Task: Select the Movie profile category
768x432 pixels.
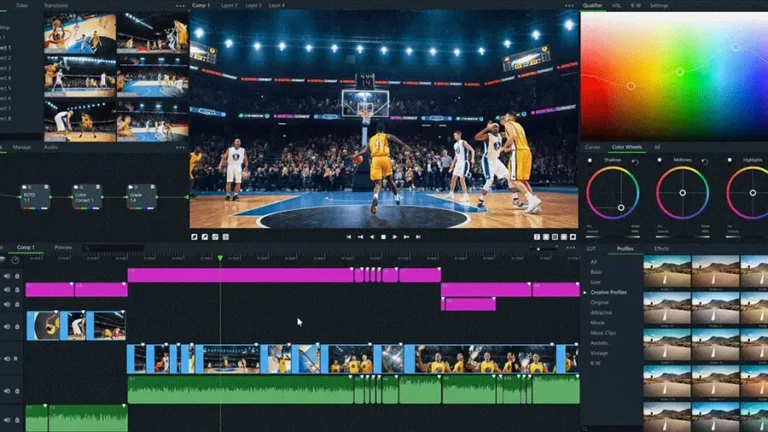Action: pos(597,323)
